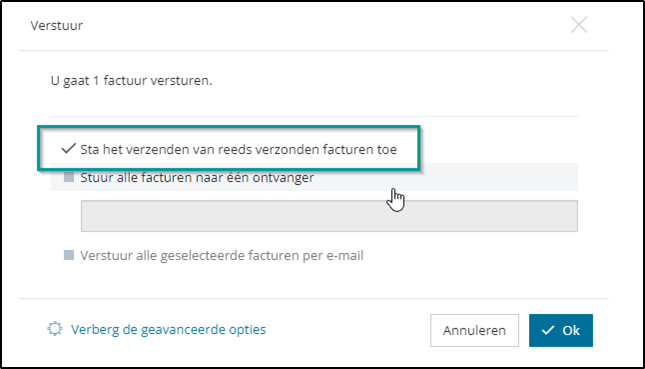This screenshot has height=369, width=645.
Task: Click the Annuleren button
Action: tap(474, 330)
